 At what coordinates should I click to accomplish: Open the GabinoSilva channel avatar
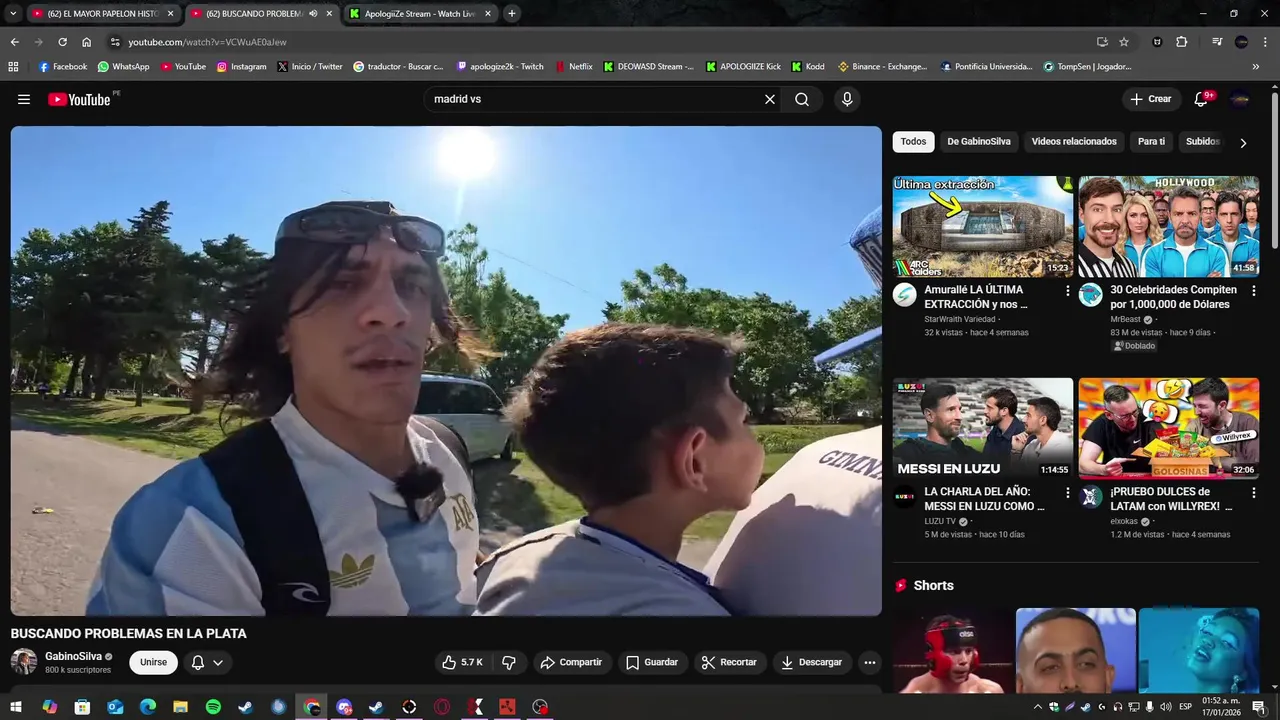tap(24, 662)
